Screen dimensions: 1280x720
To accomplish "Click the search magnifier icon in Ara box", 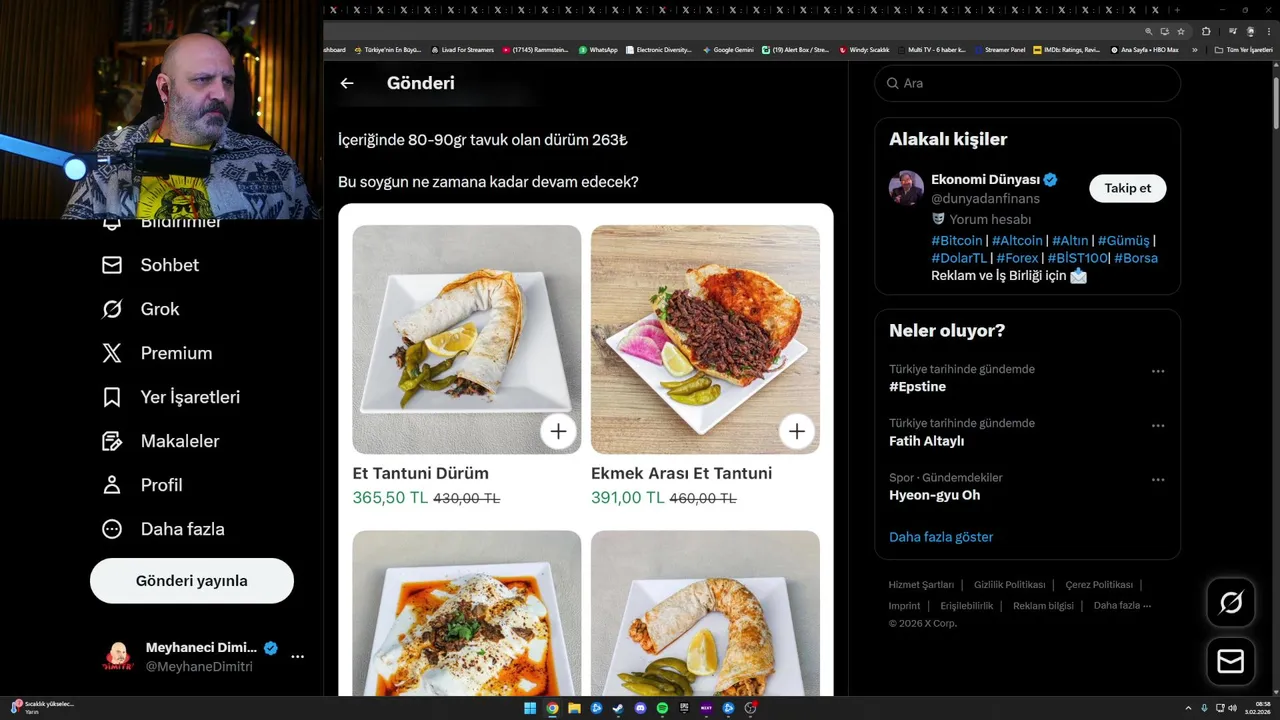I will tap(892, 83).
